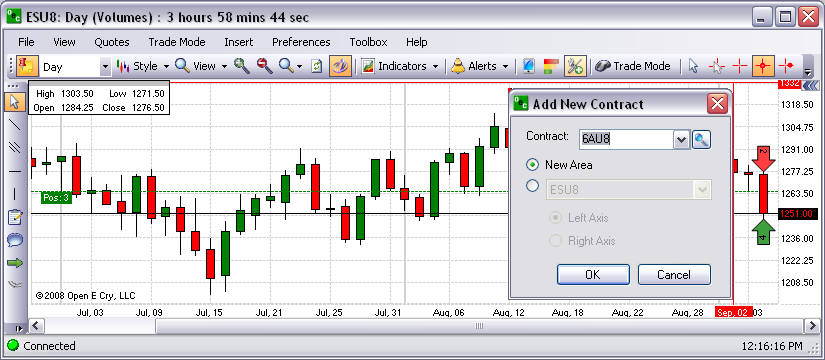The width and height of the screenshot is (825, 360).
Task: Click the green arrow drawing tool
Action: click(15, 263)
